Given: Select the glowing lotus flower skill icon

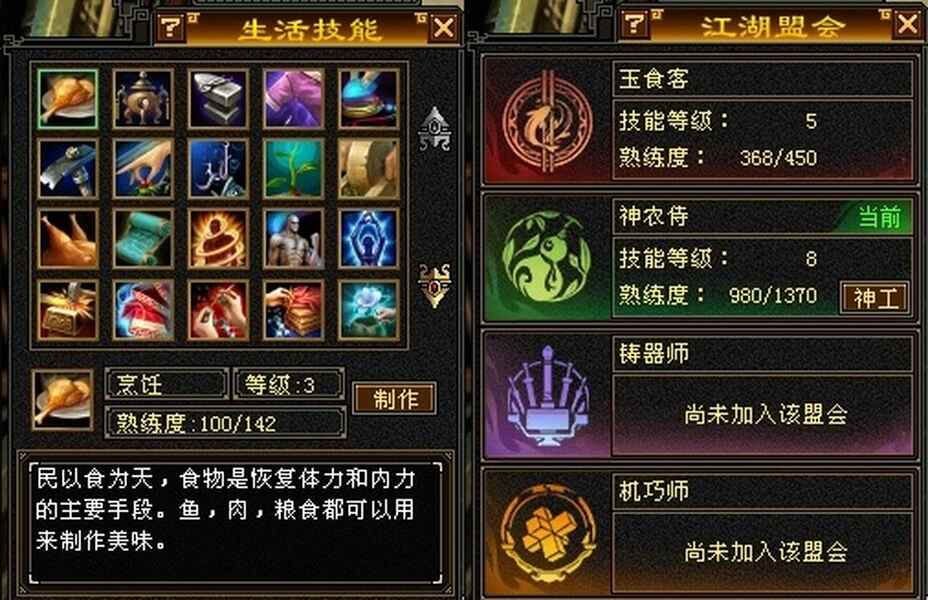Looking at the screenshot, I should (x=369, y=310).
